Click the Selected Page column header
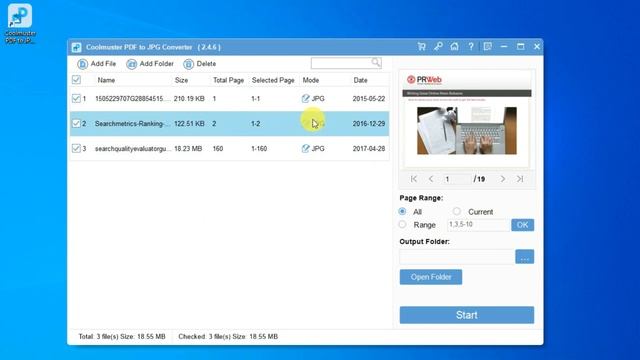This screenshot has height=360, width=640. coord(273,80)
